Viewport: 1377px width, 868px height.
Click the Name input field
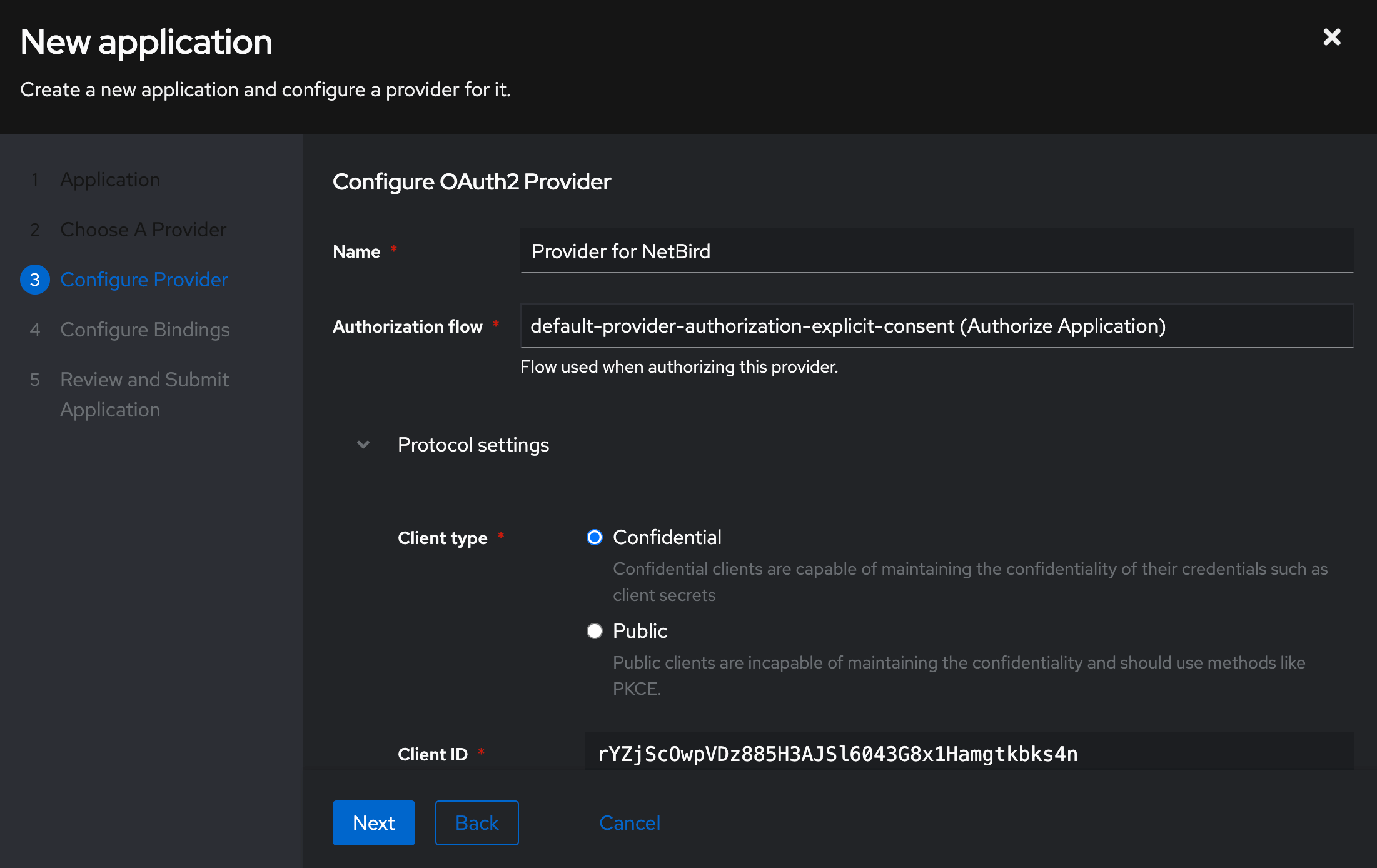[x=936, y=251]
